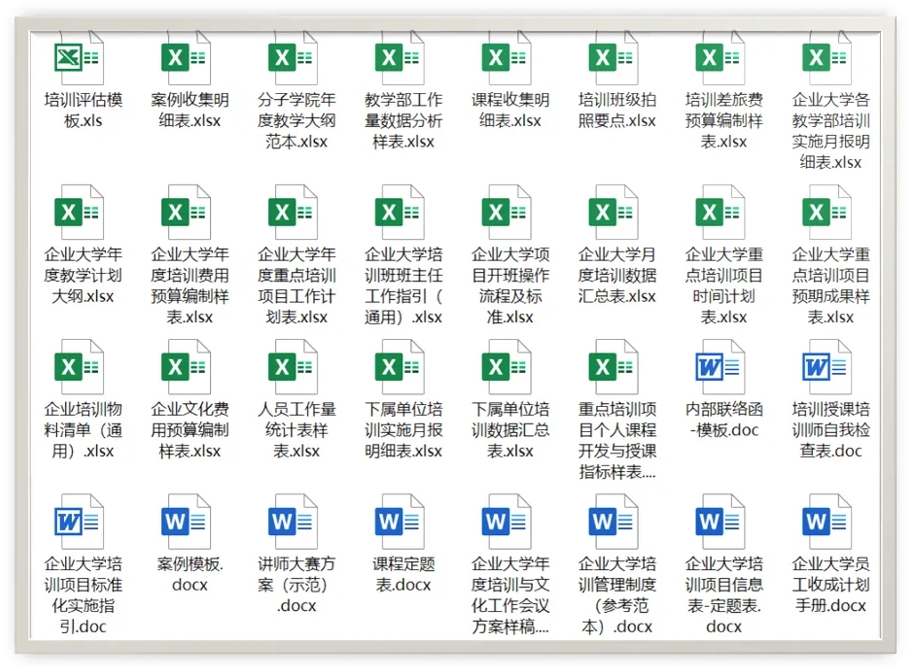Click the file name 企业大学月度培训数据汇总表.xlsx
The height and width of the screenshot is (667, 909).
[617, 275]
